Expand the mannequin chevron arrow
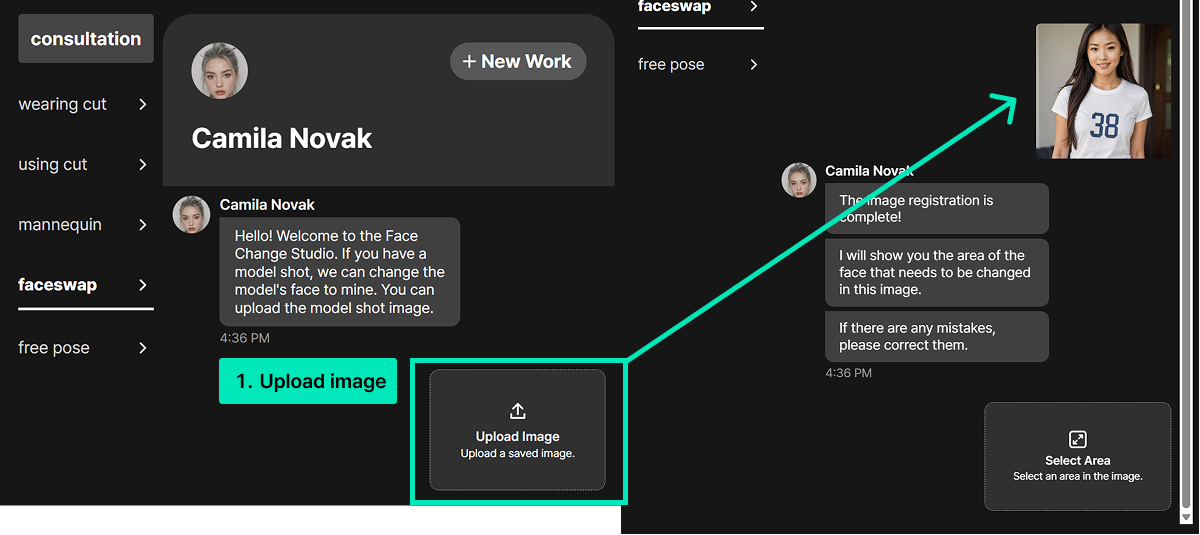Image resolution: width=1200 pixels, height=535 pixels. (143, 224)
